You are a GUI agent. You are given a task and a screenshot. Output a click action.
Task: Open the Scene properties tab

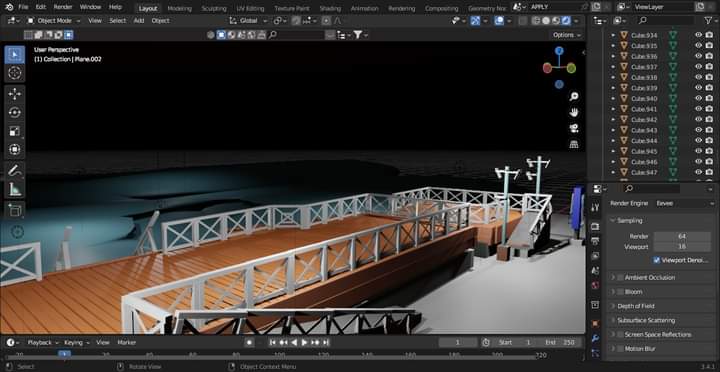point(596,271)
